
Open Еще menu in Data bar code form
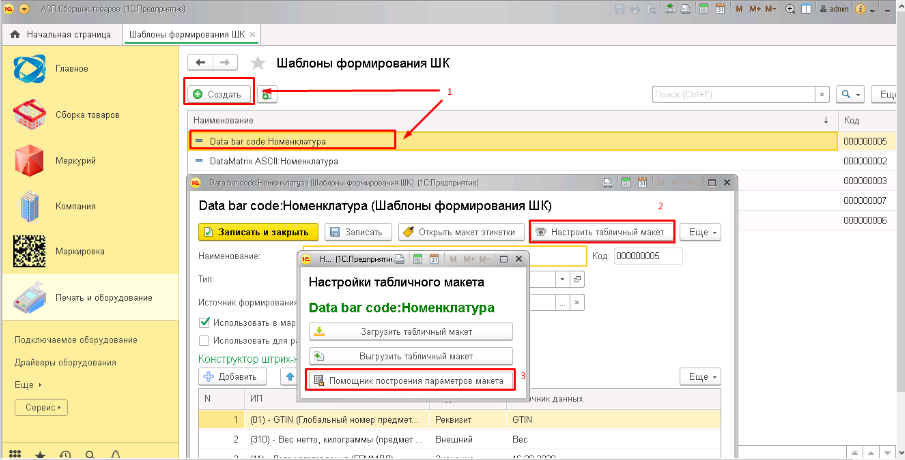(701, 232)
